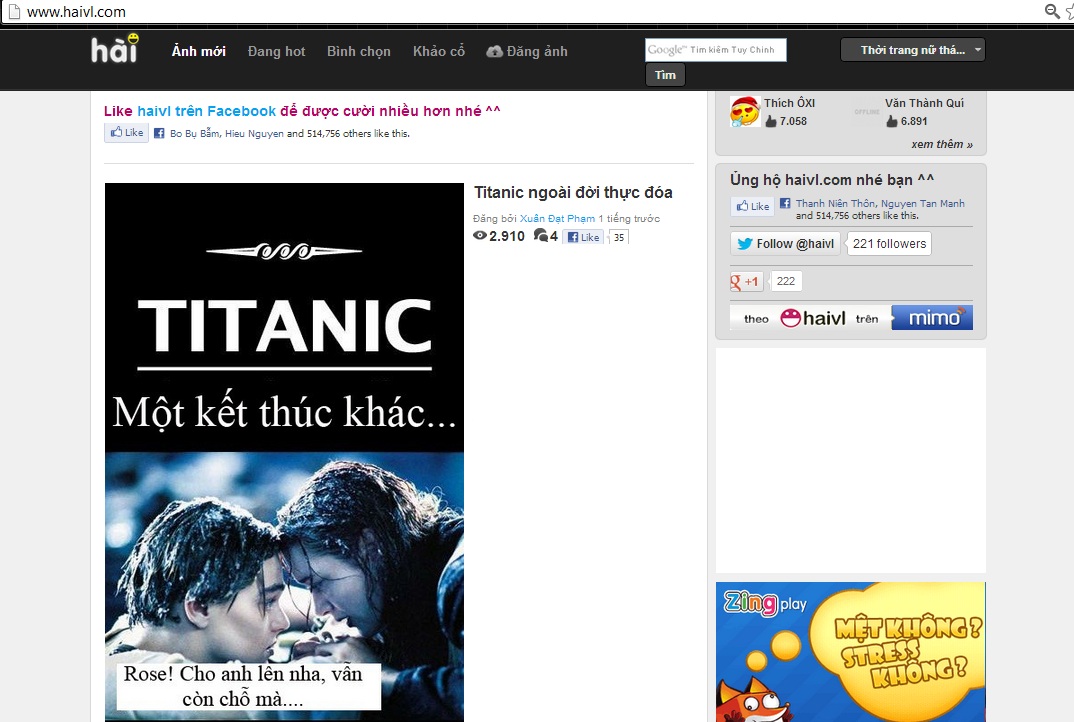Click the Zing play logo
The width and height of the screenshot is (1074, 722).
click(765, 603)
